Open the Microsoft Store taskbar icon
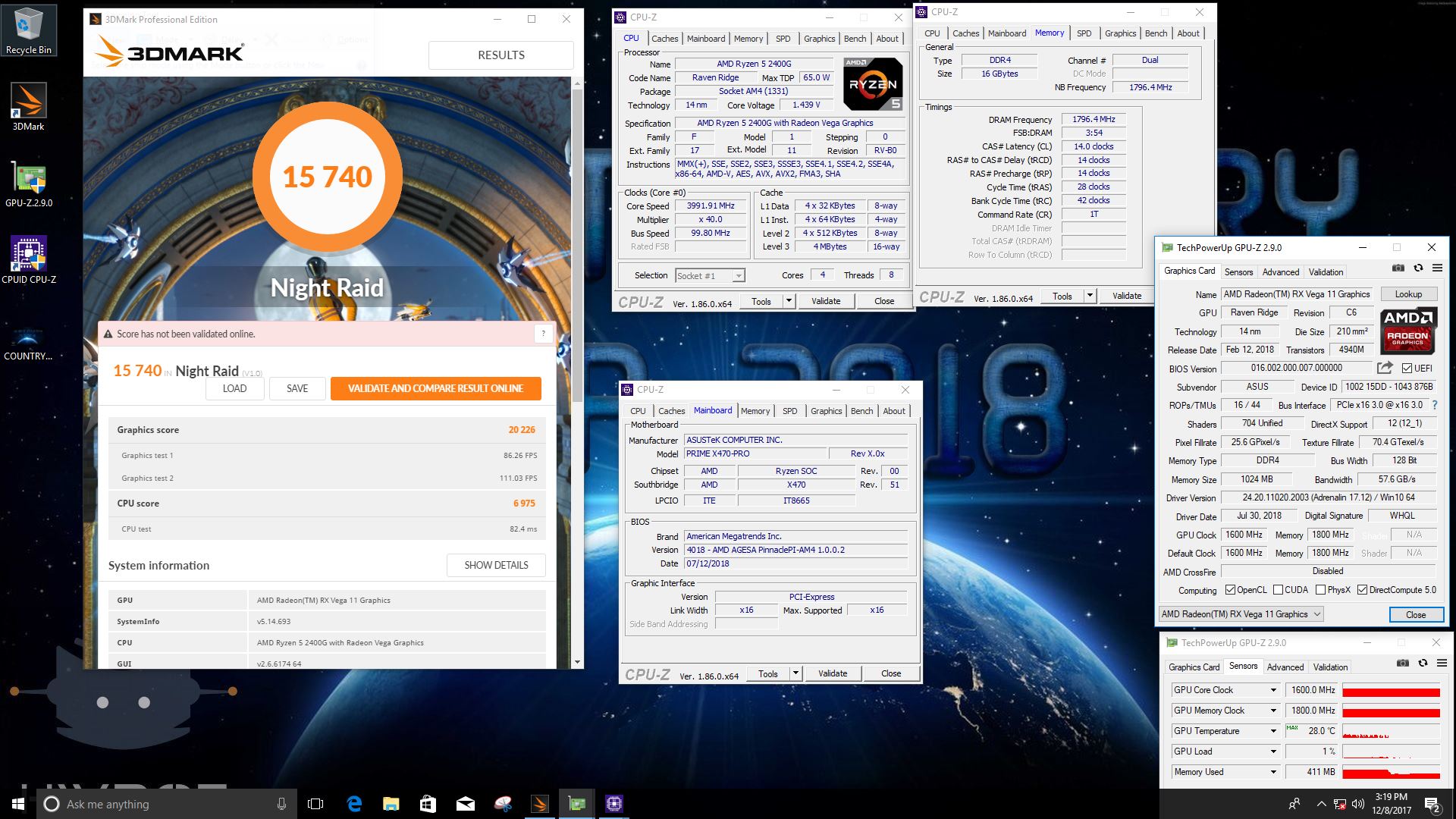The width and height of the screenshot is (1456, 819). pyautogui.click(x=428, y=804)
